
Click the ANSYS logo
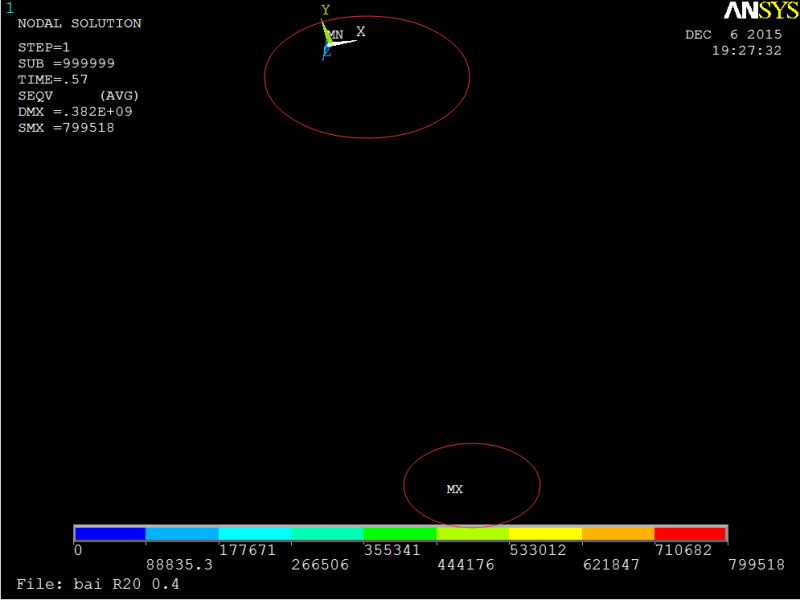761,10
